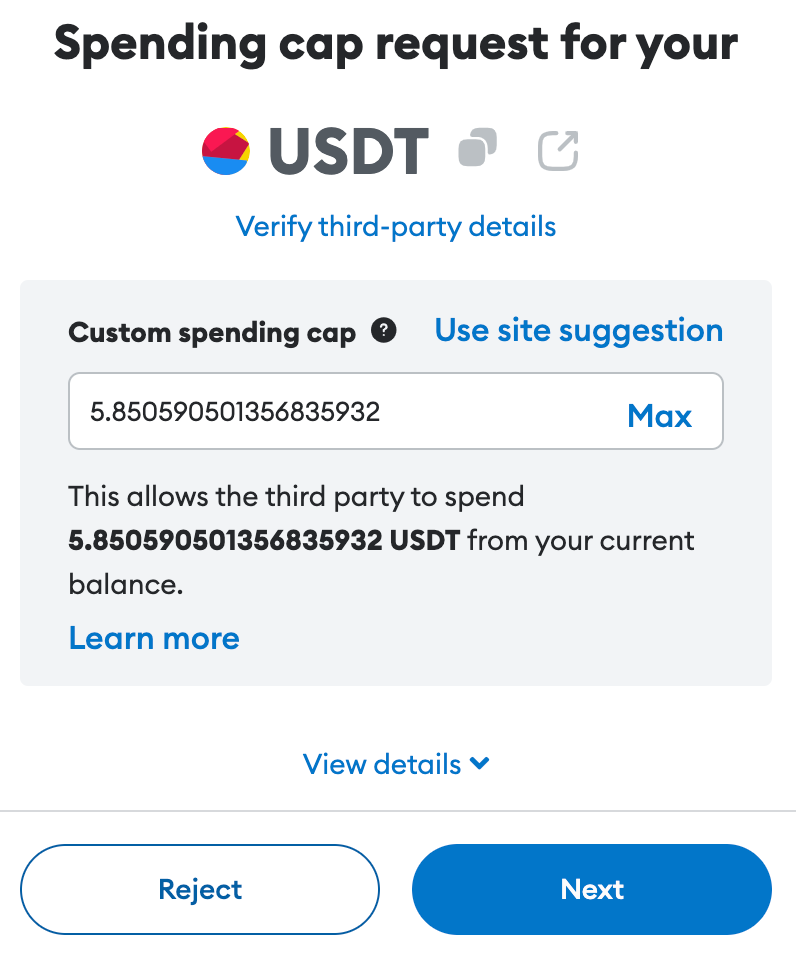The image size is (796, 960).
Task: Click Use site suggestion
Action: pyautogui.click(x=578, y=330)
